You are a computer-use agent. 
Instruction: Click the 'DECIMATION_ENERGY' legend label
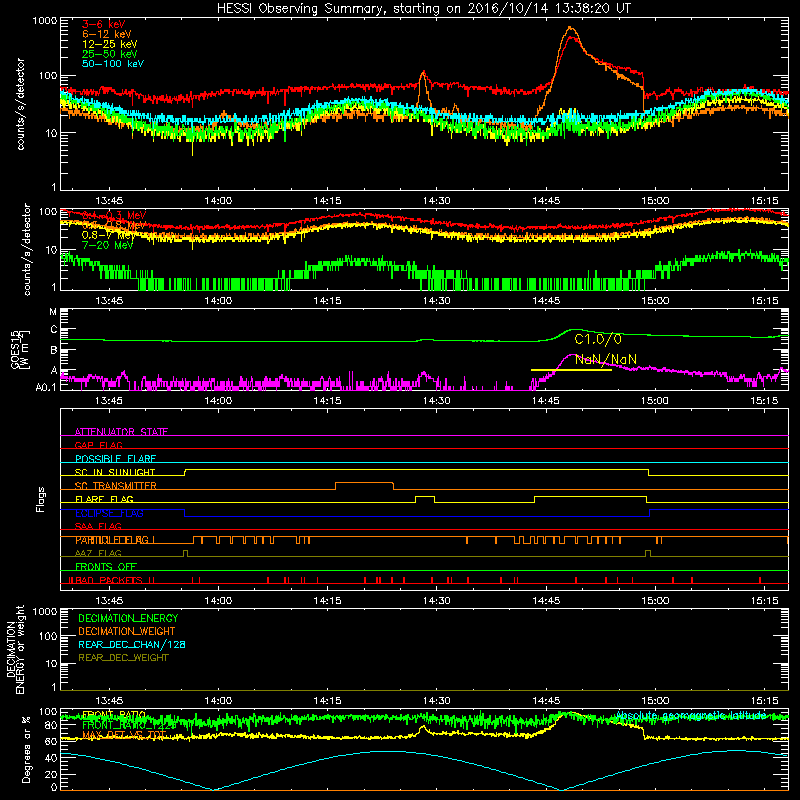pos(128,618)
